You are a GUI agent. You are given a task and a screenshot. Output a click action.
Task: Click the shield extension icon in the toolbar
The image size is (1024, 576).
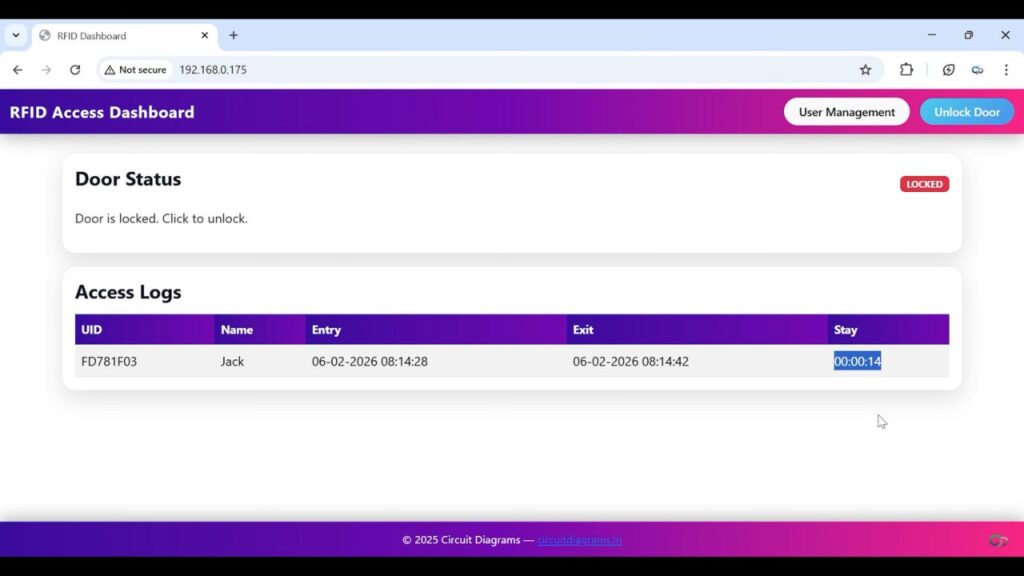point(948,70)
